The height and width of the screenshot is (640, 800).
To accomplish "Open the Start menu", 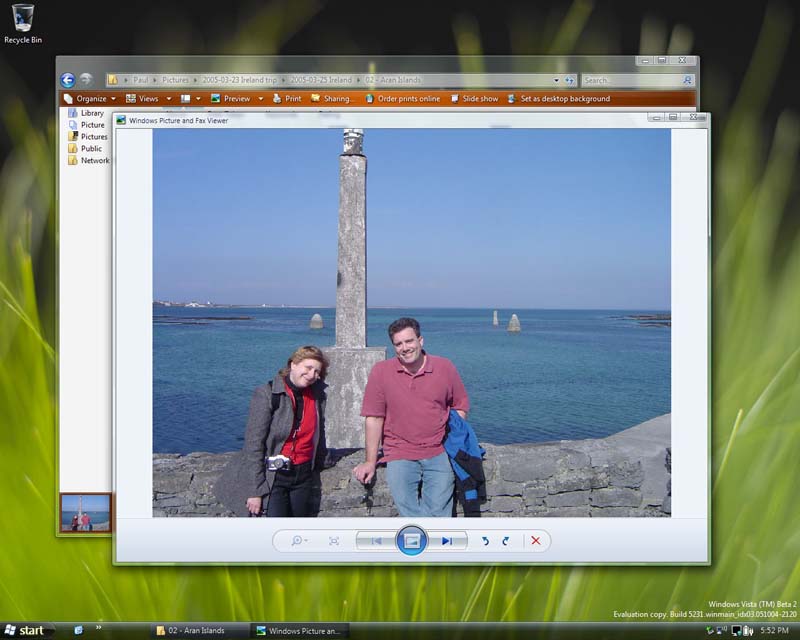I will point(27,630).
